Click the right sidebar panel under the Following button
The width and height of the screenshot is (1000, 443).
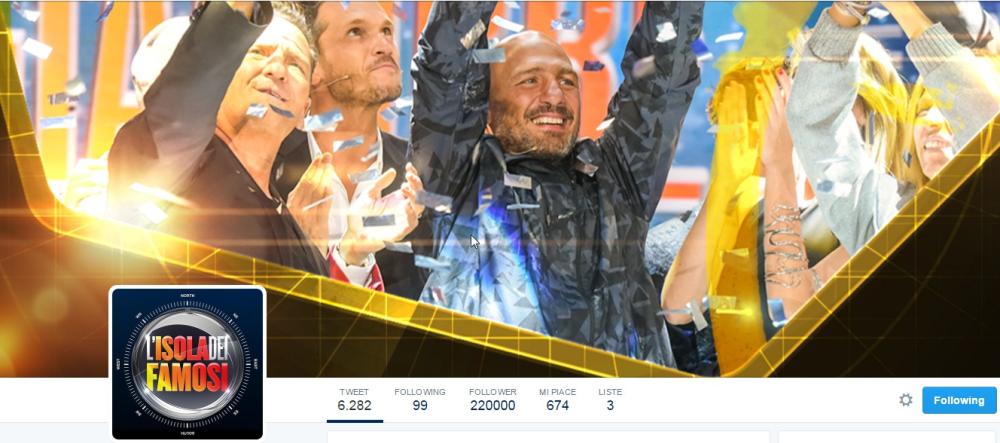(889, 437)
